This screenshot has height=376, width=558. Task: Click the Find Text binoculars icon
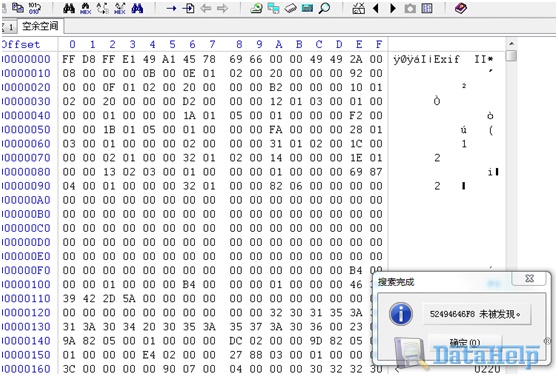click(69, 8)
